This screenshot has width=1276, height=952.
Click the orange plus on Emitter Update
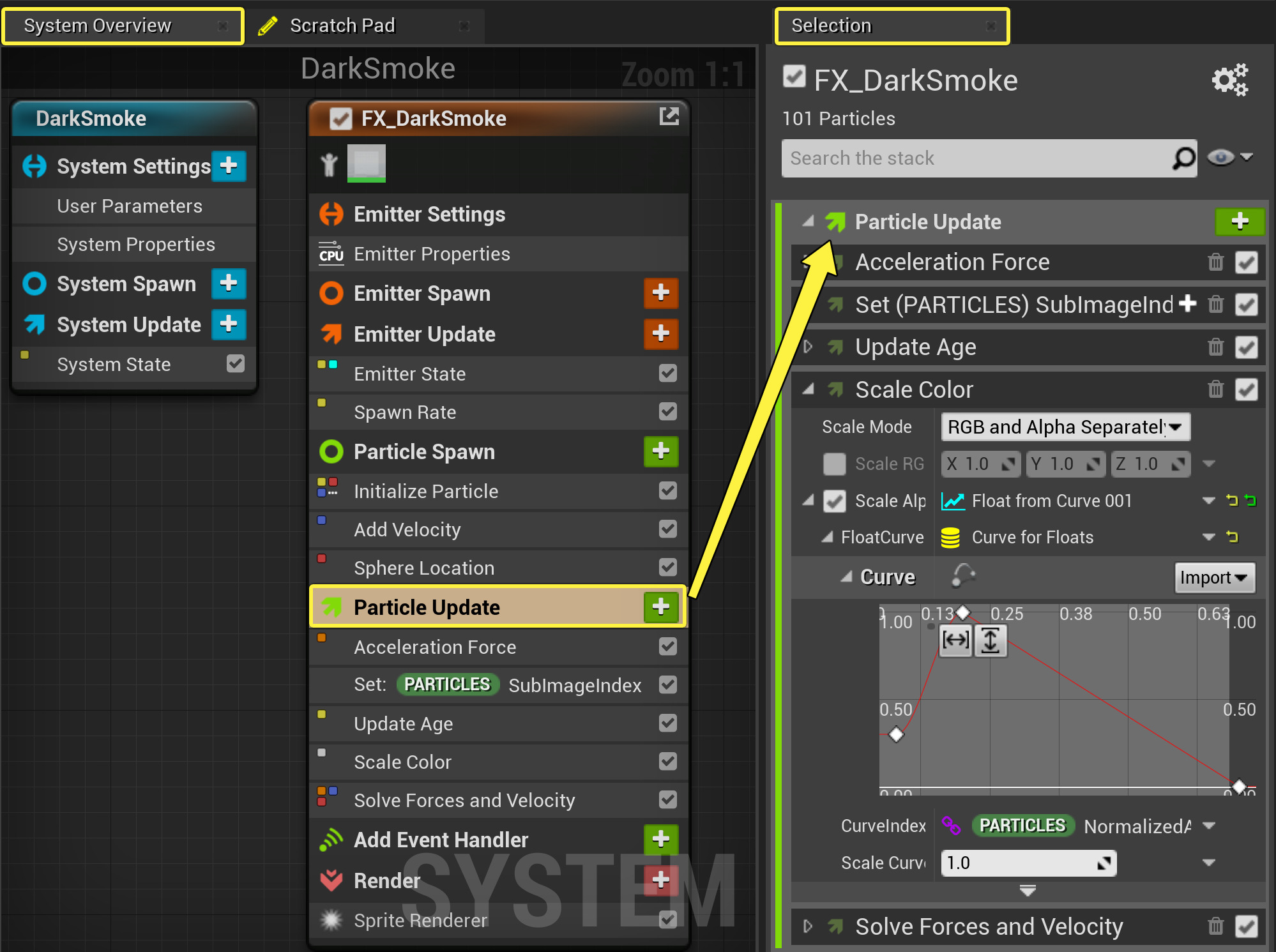tap(660, 333)
